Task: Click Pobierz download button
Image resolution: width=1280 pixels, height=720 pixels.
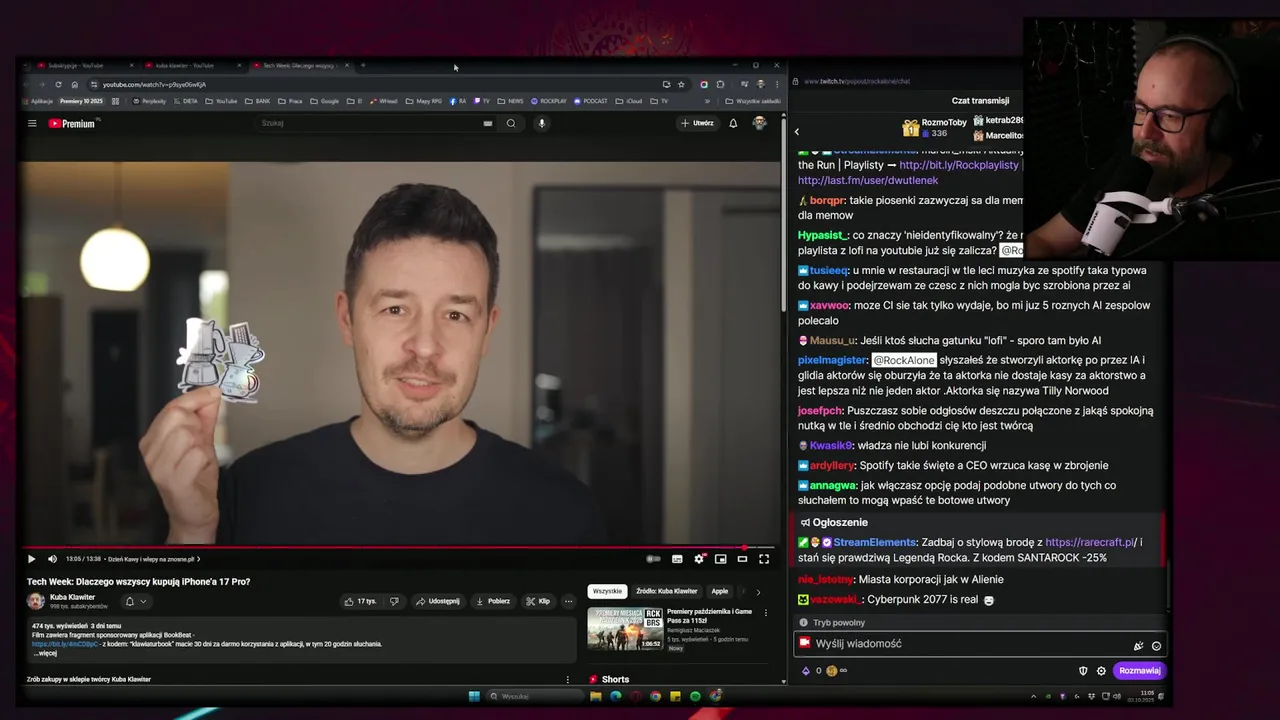Action: coord(493,601)
